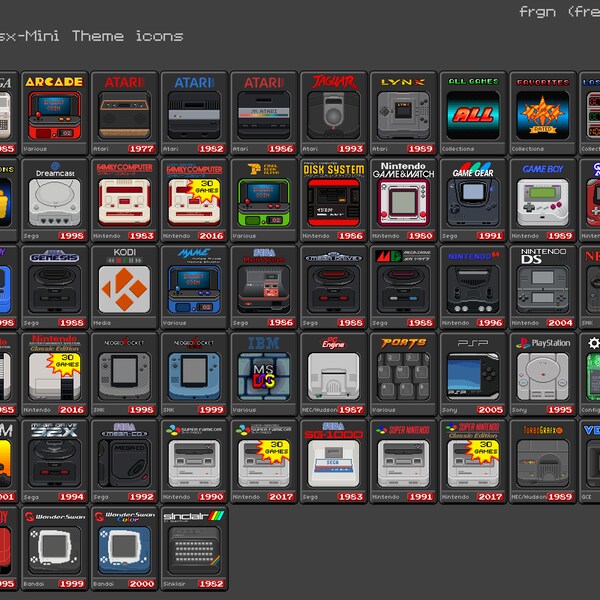Click the Sega Game Gear 1991 icon

pos(473,200)
